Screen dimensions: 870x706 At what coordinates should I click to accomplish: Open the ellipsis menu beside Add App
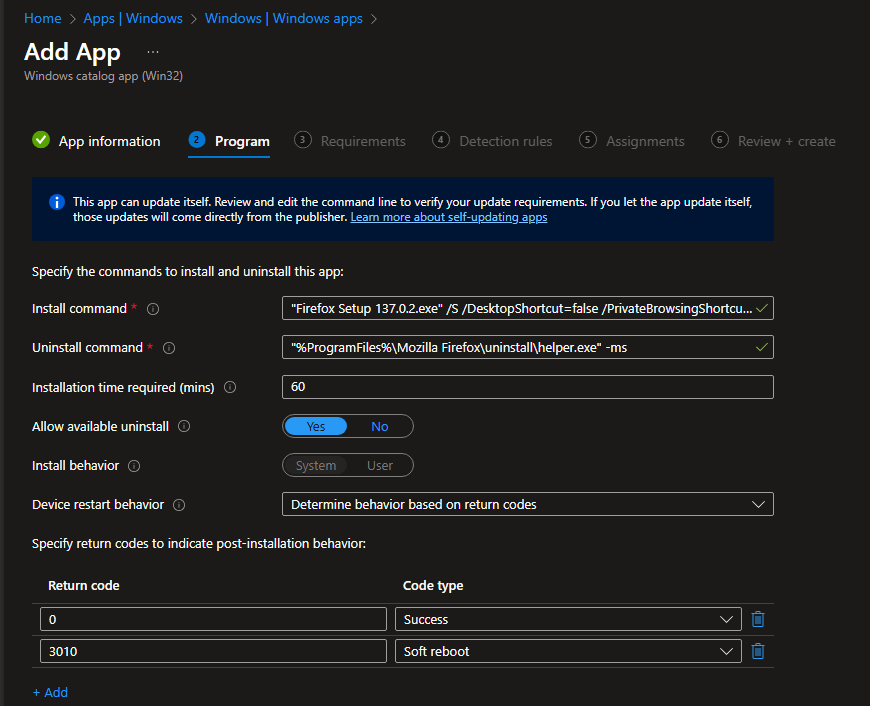pyautogui.click(x=153, y=51)
